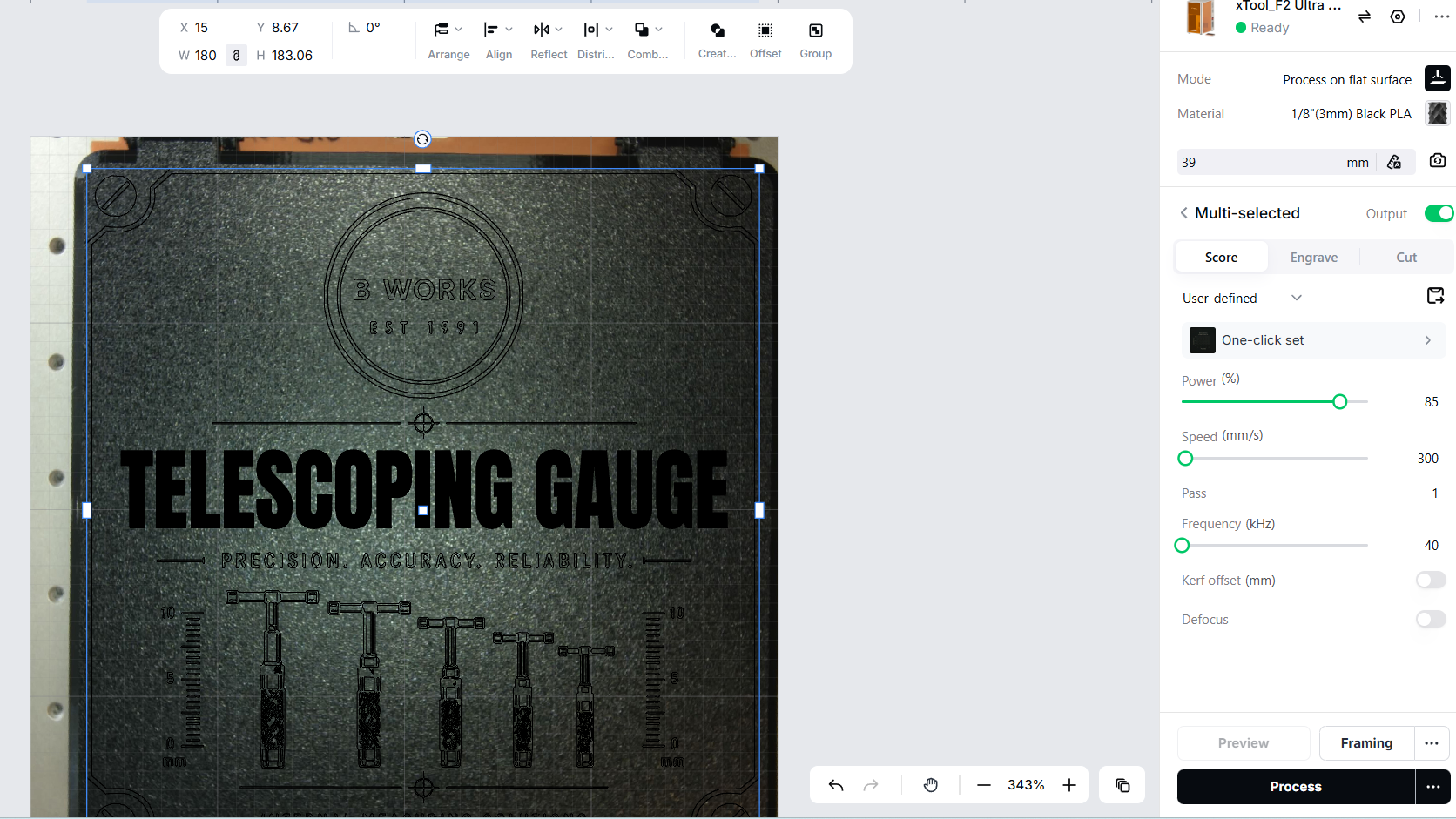Click the Speed value 300
This screenshot has width=1456, height=819.
coord(1427,459)
